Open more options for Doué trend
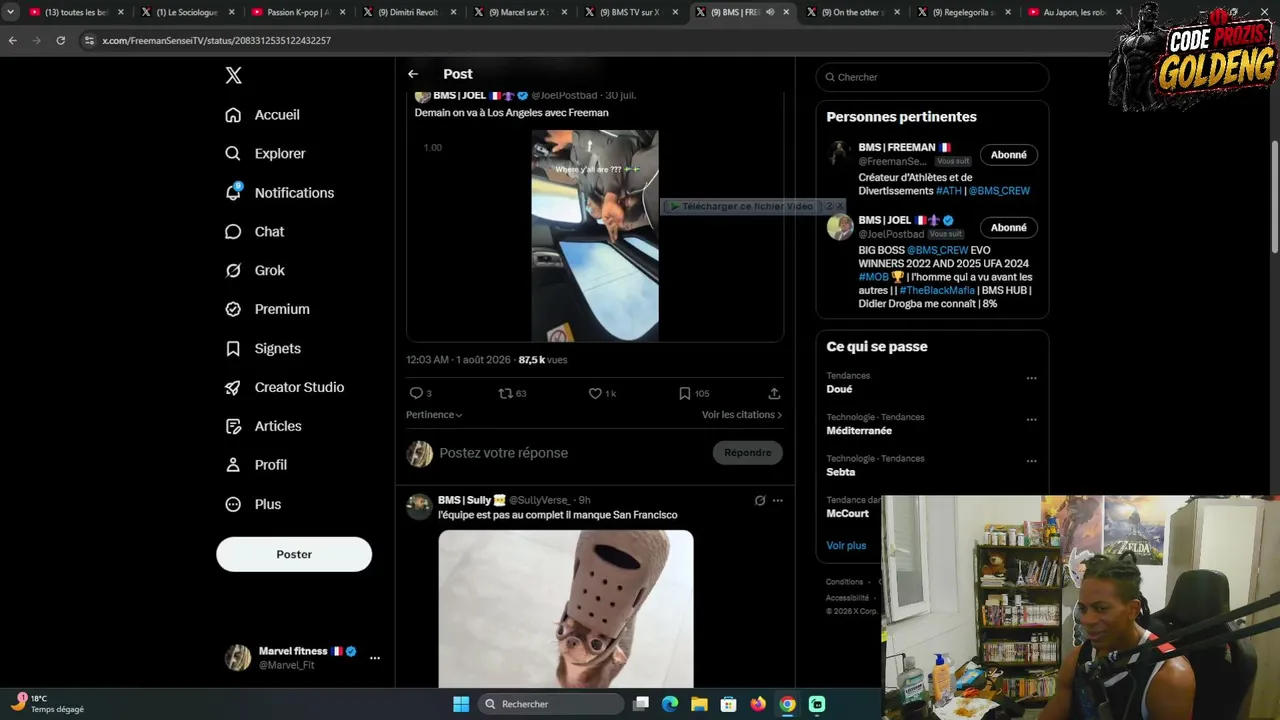Viewport: 1280px width, 720px height. 1031,378
